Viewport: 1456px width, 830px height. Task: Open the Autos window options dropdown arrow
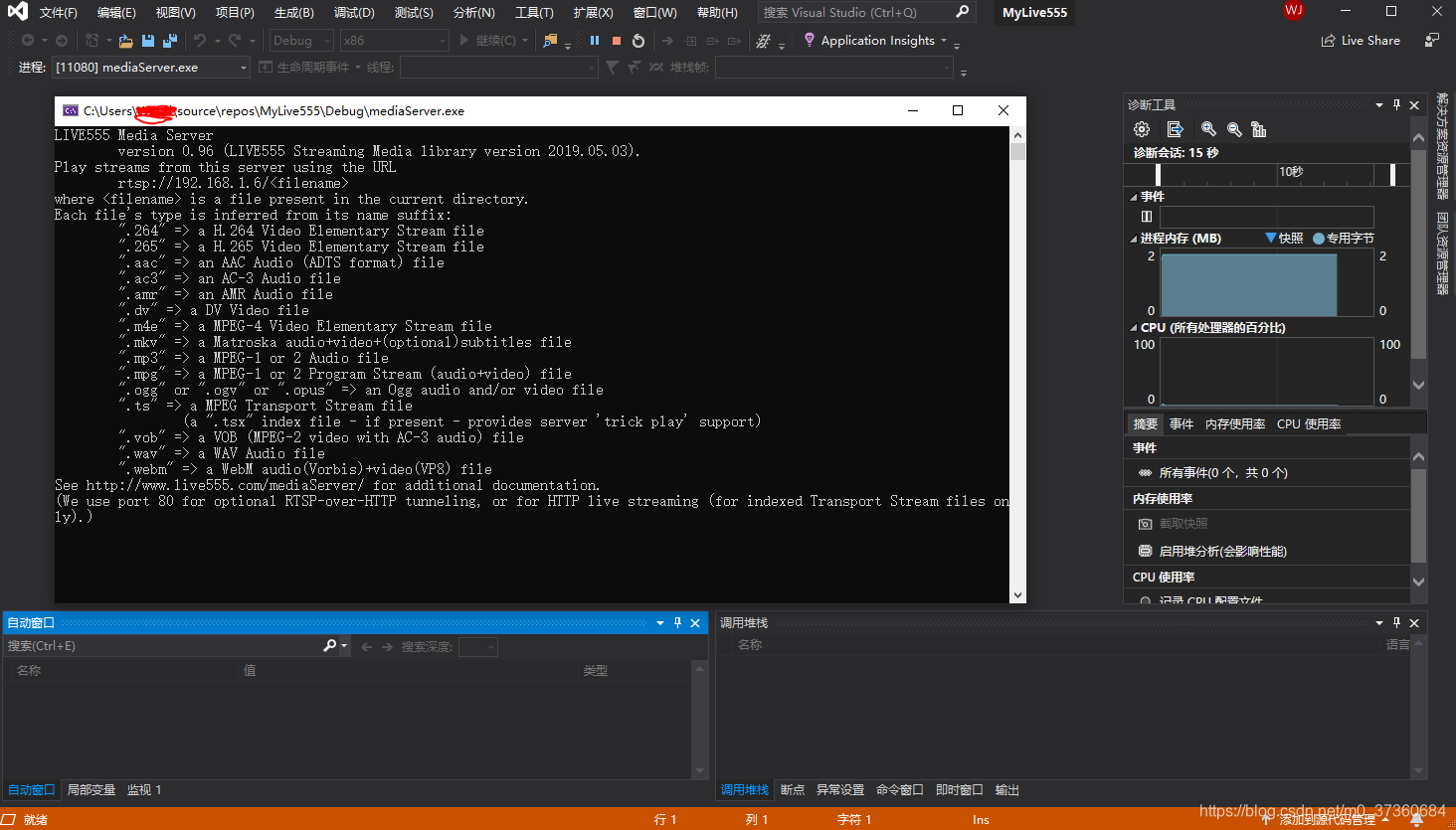[660, 622]
